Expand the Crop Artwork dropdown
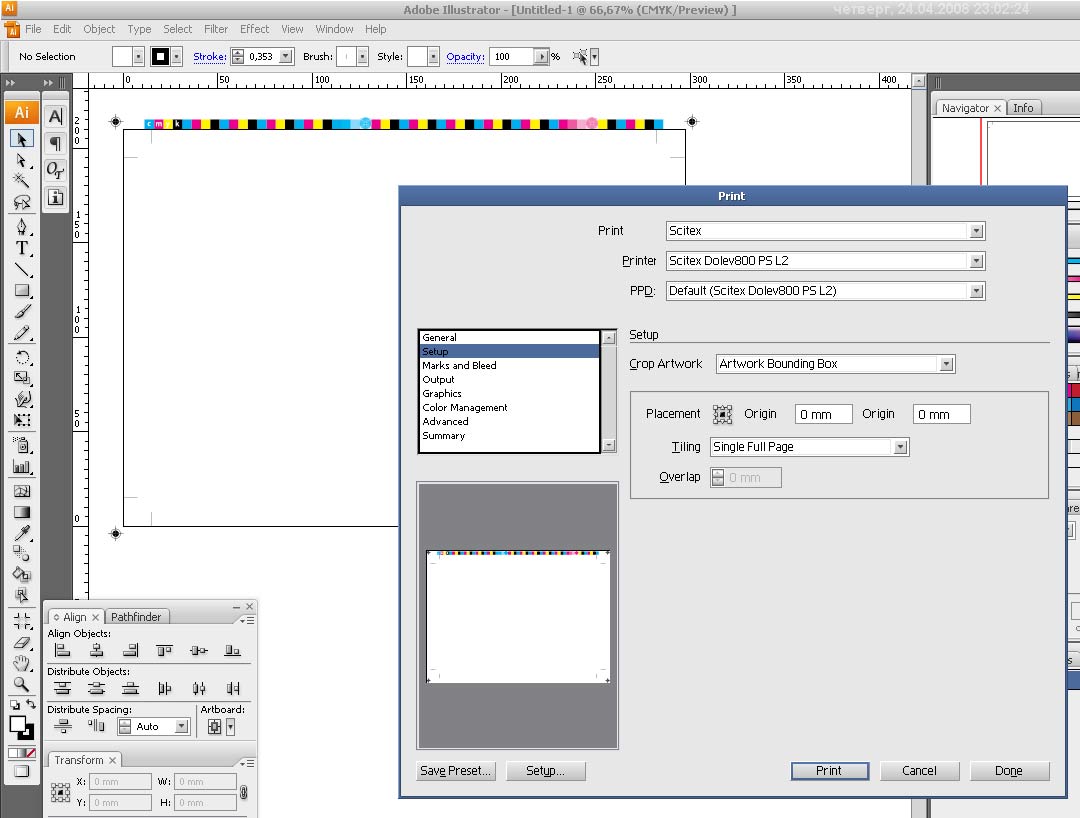1080x818 pixels. pyautogui.click(x=947, y=364)
